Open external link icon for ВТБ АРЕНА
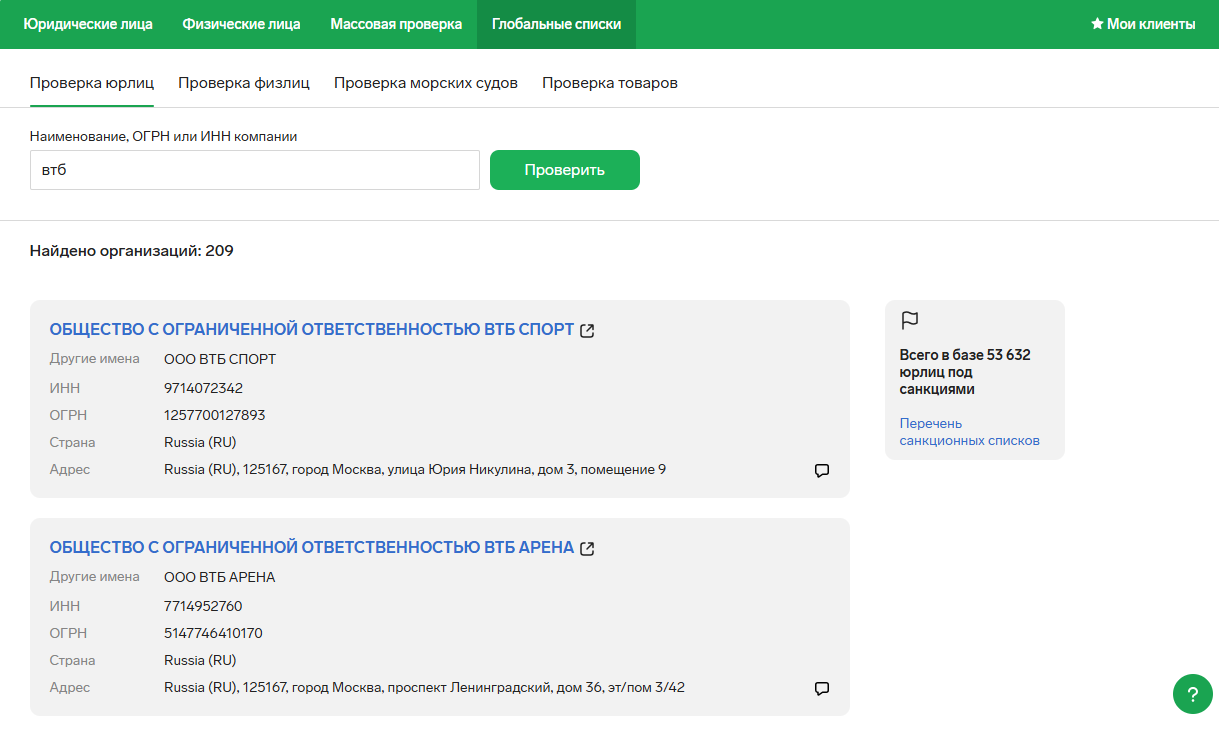 pos(588,549)
